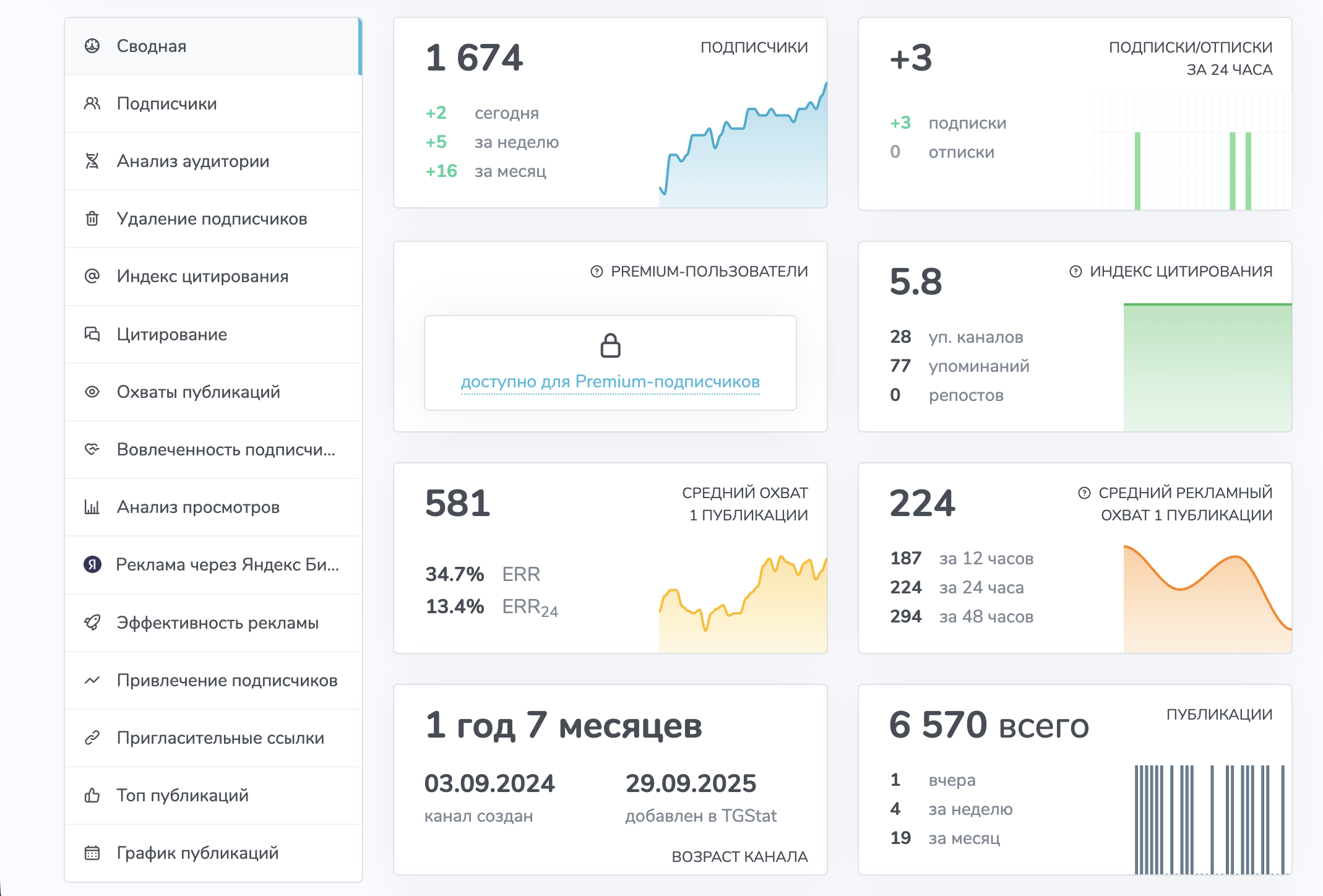The image size is (1323, 896).
Task: Click the eye icon for Охваты публикаций
Action: (92, 392)
